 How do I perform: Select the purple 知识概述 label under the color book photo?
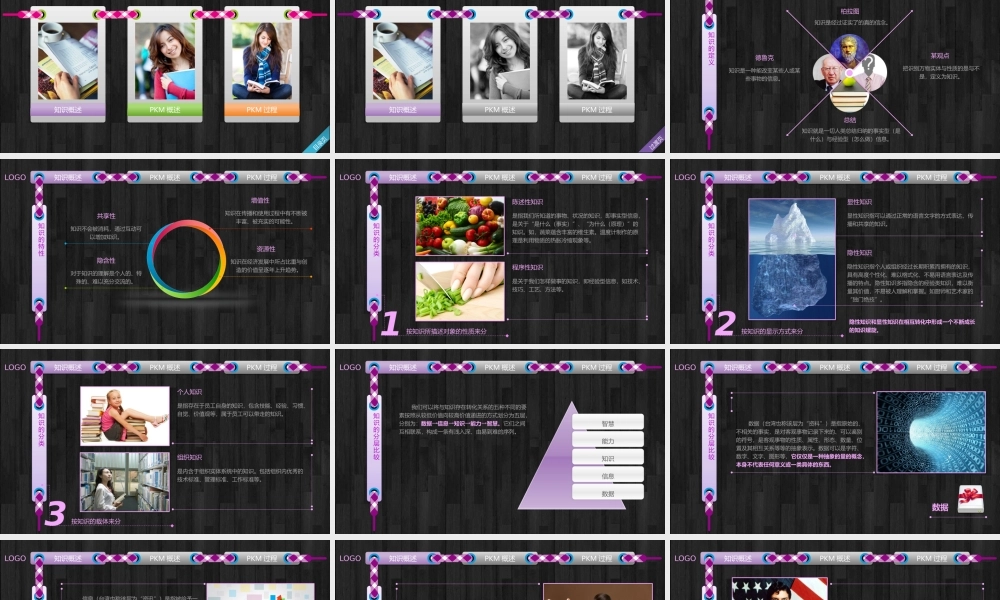click(68, 110)
